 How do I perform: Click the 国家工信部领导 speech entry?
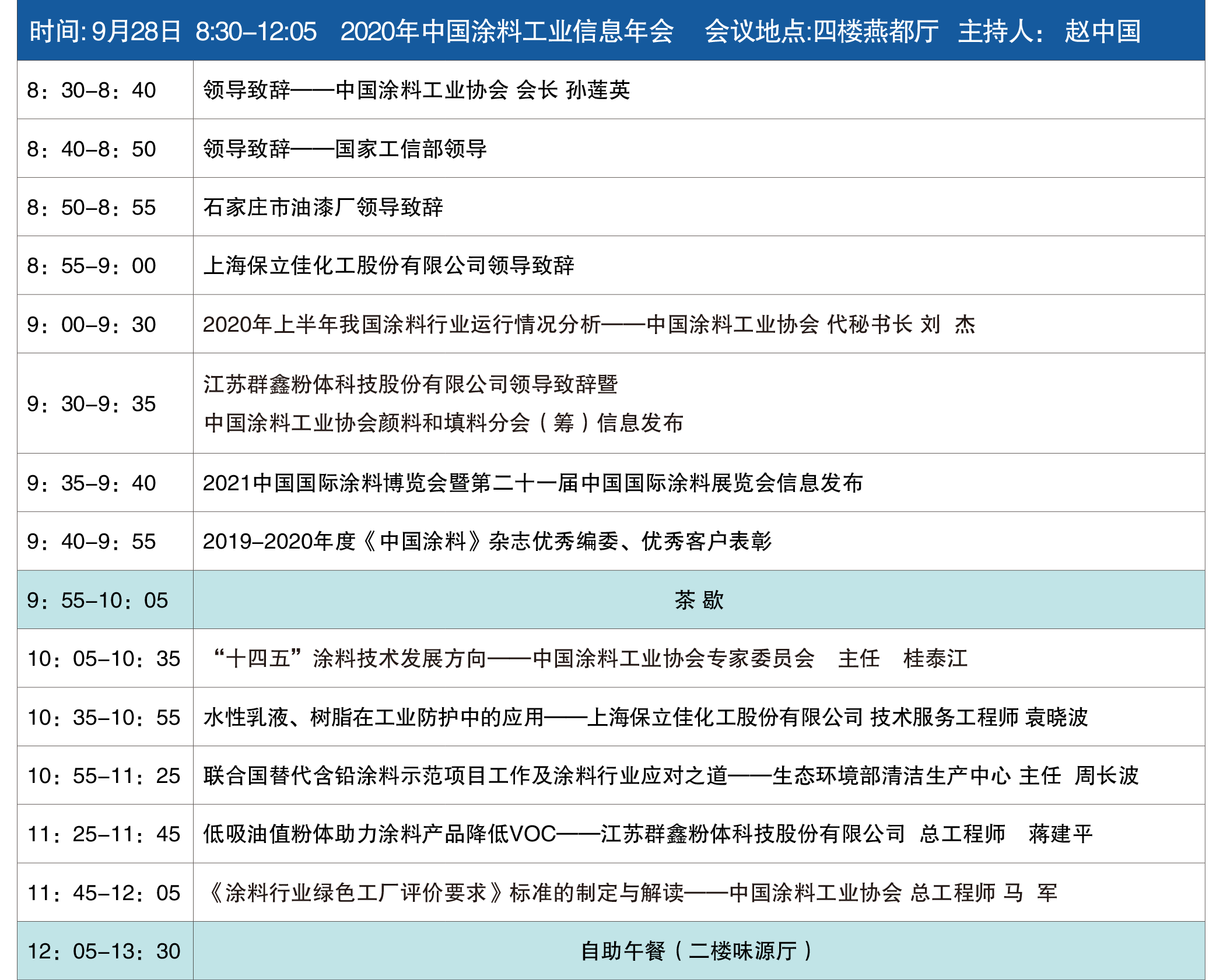[x=345, y=149]
